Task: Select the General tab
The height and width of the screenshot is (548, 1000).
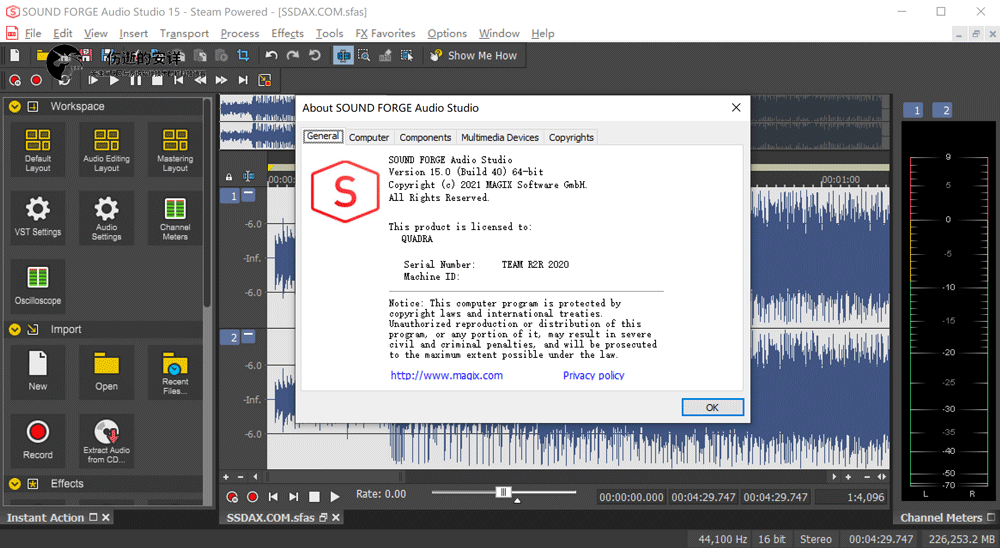Action: coord(323,136)
